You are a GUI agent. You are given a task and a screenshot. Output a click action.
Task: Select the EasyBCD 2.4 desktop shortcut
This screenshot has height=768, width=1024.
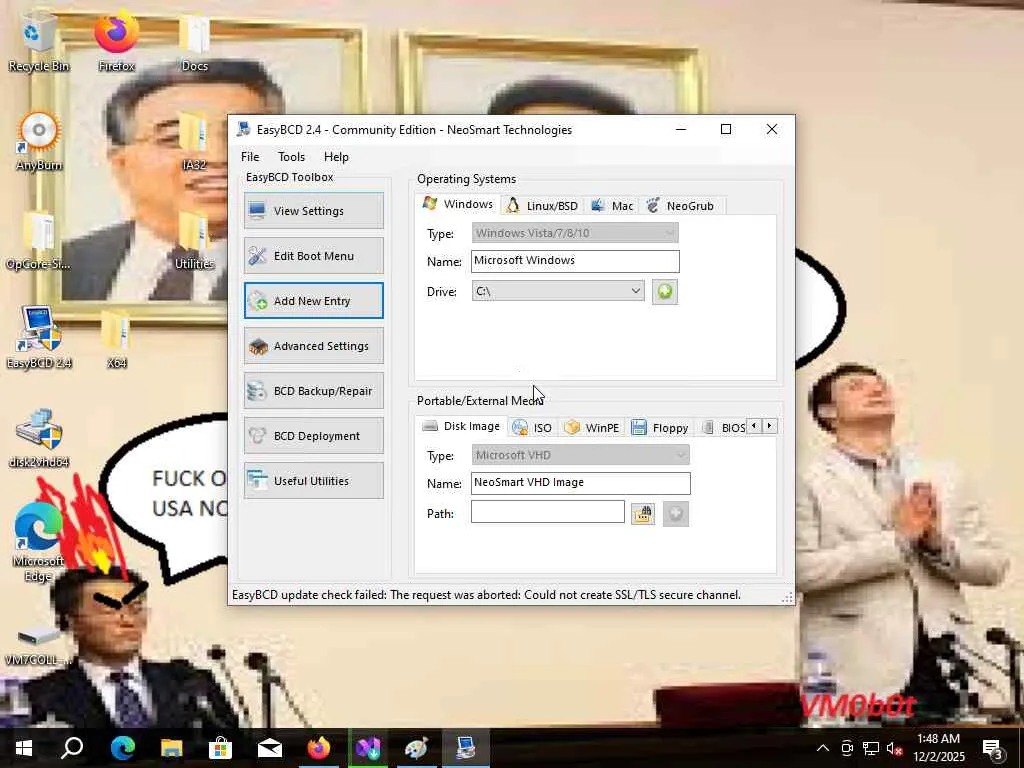tap(39, 340)
